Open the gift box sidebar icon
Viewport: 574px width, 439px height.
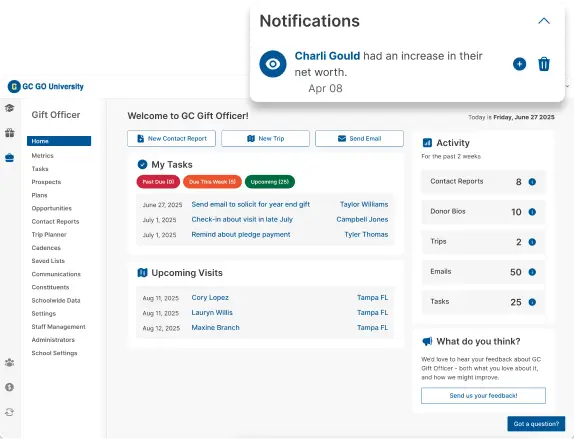click(x=10, y=133)
